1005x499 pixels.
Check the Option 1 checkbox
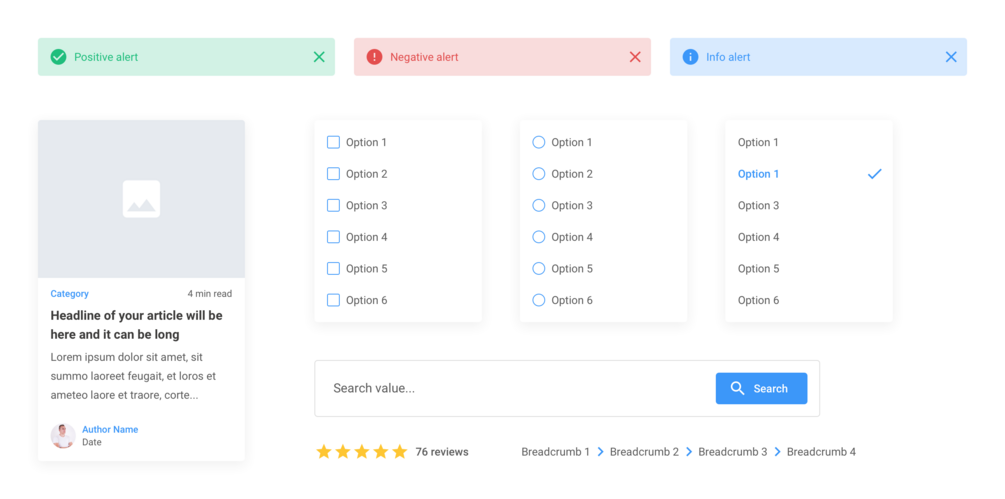[x=334, y=142]
